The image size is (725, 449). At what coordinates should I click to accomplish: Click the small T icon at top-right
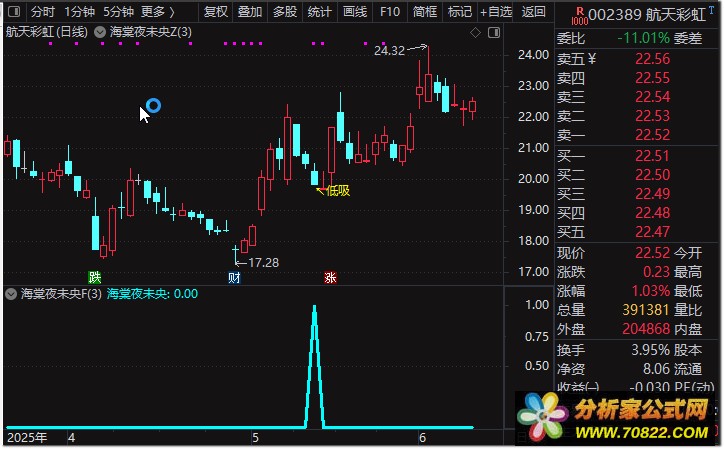pos(711,10)
